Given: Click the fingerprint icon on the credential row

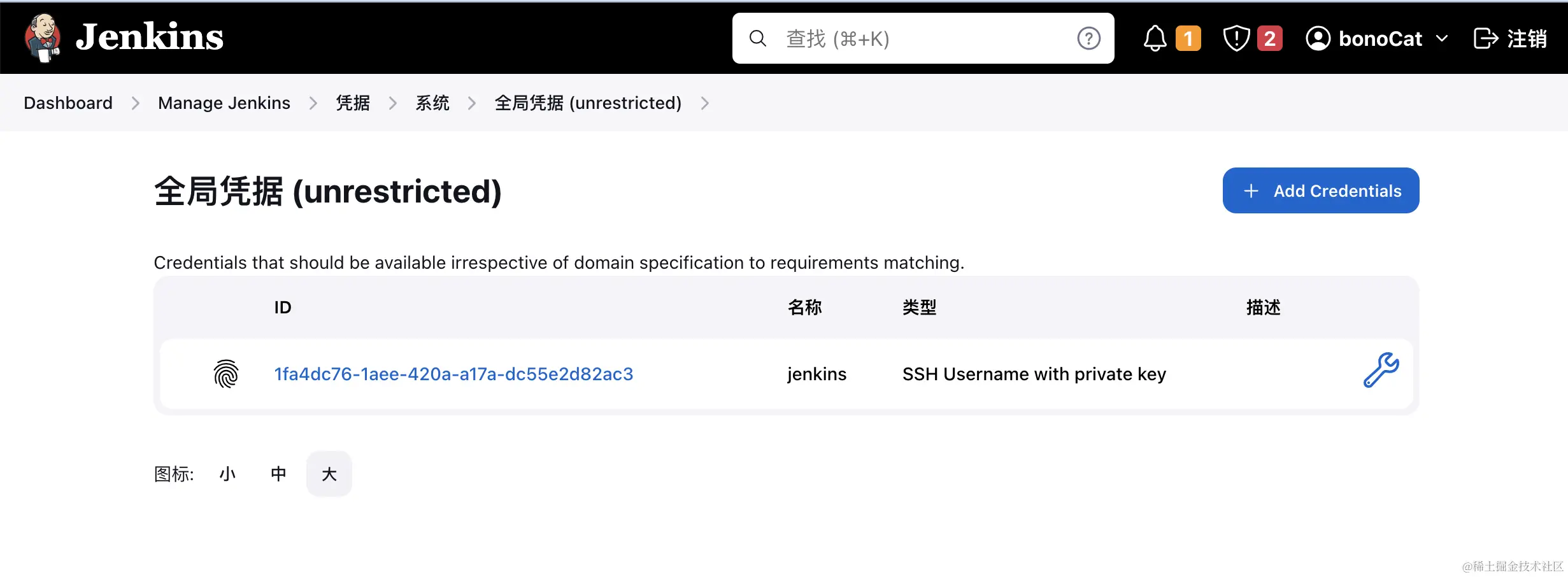Looking at the screenshot, I should point(225,374).
